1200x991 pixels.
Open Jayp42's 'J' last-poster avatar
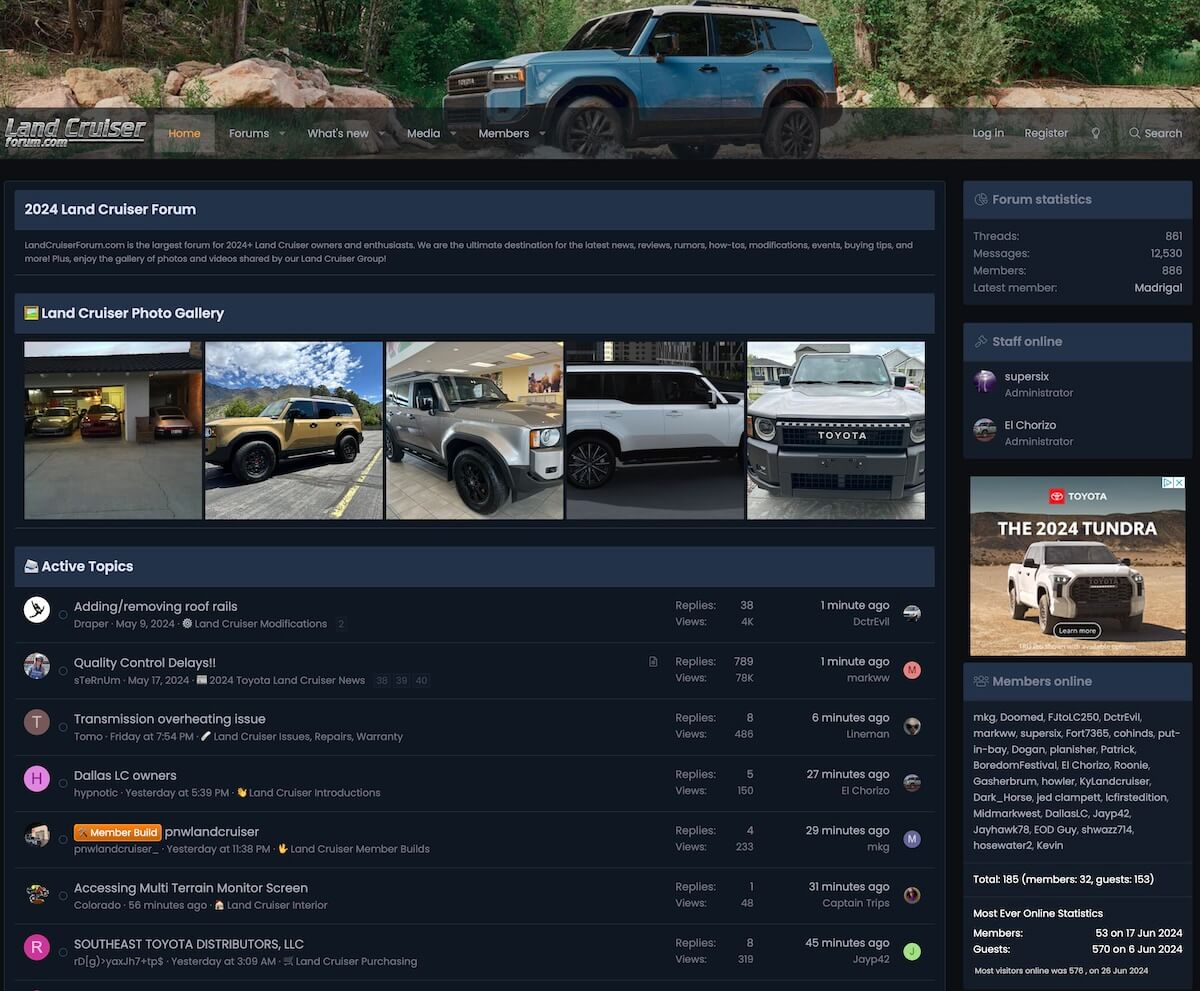[912, 951]
